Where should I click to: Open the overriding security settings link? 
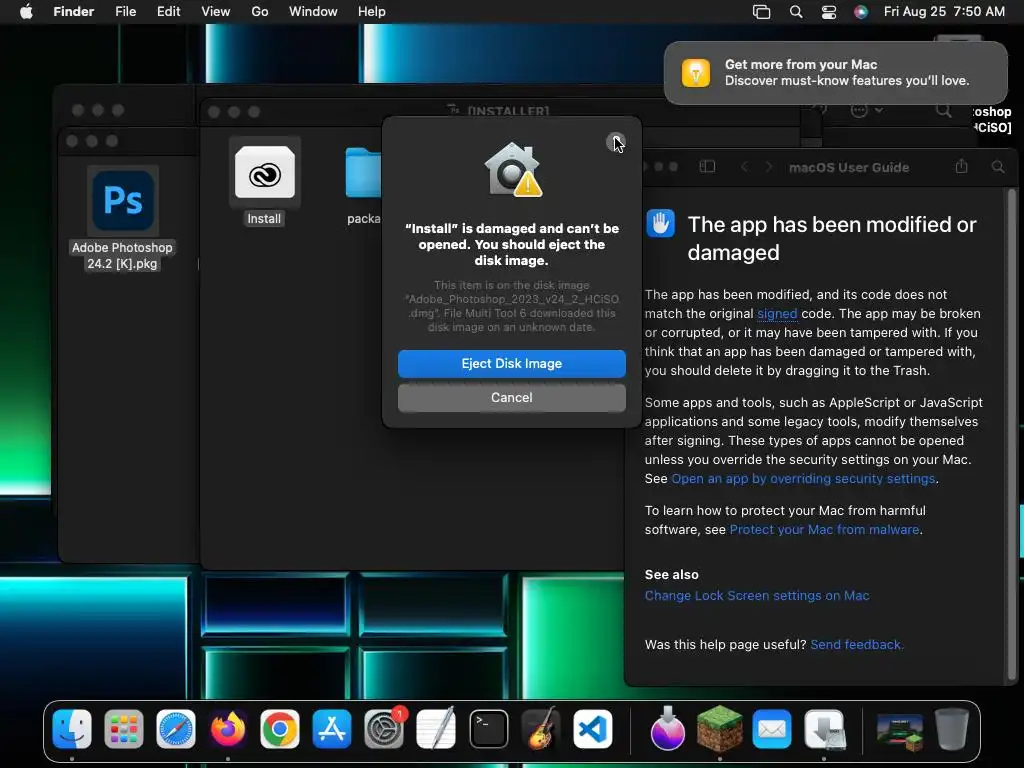[803, 479]
